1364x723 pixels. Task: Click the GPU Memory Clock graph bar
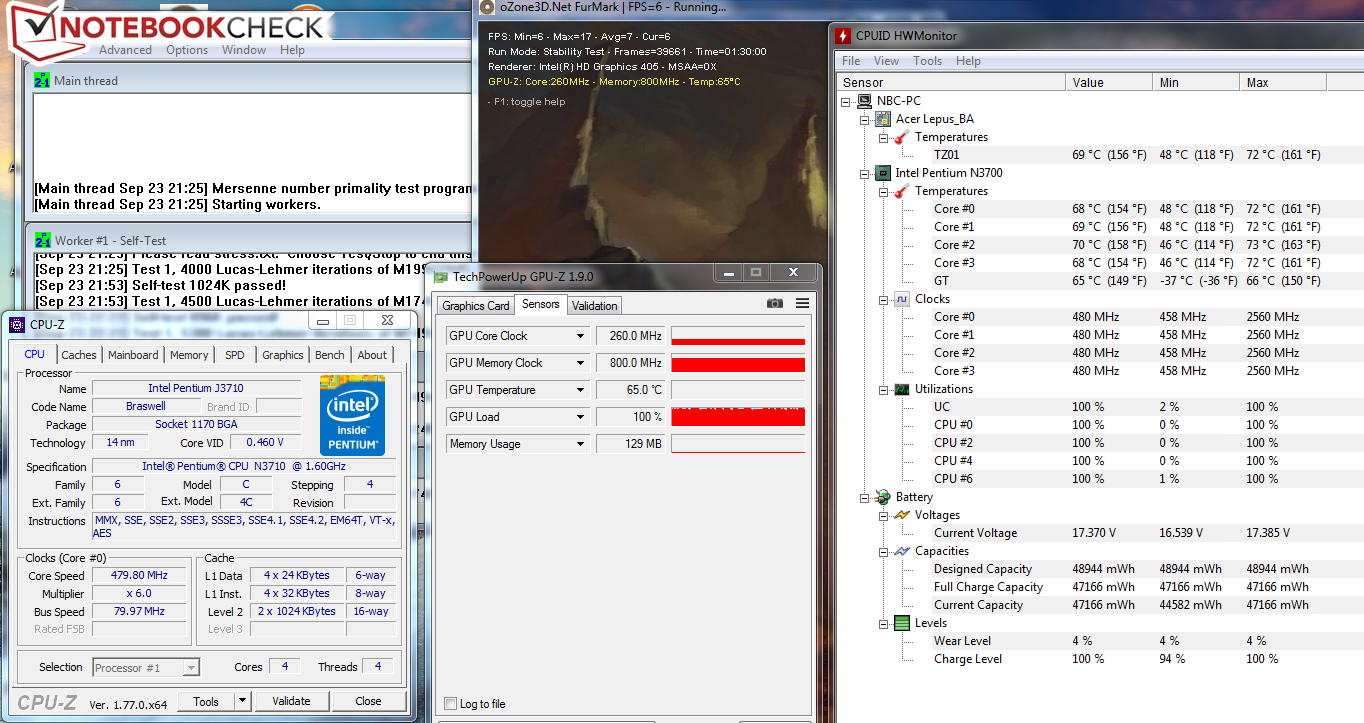pyautogui.click(x=738, y=363)
